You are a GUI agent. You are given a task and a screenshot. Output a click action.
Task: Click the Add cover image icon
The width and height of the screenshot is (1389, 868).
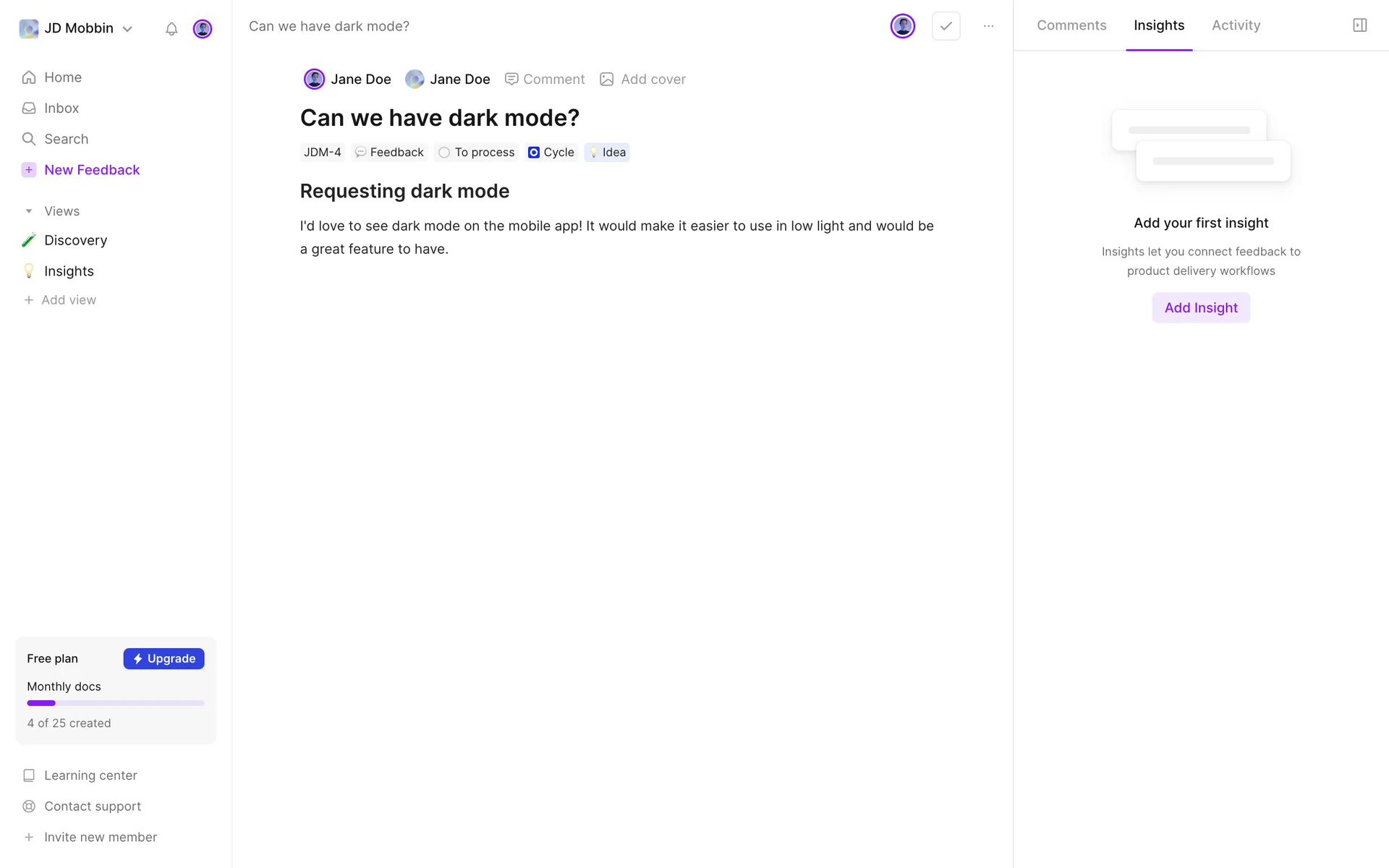tap(607, 79)
